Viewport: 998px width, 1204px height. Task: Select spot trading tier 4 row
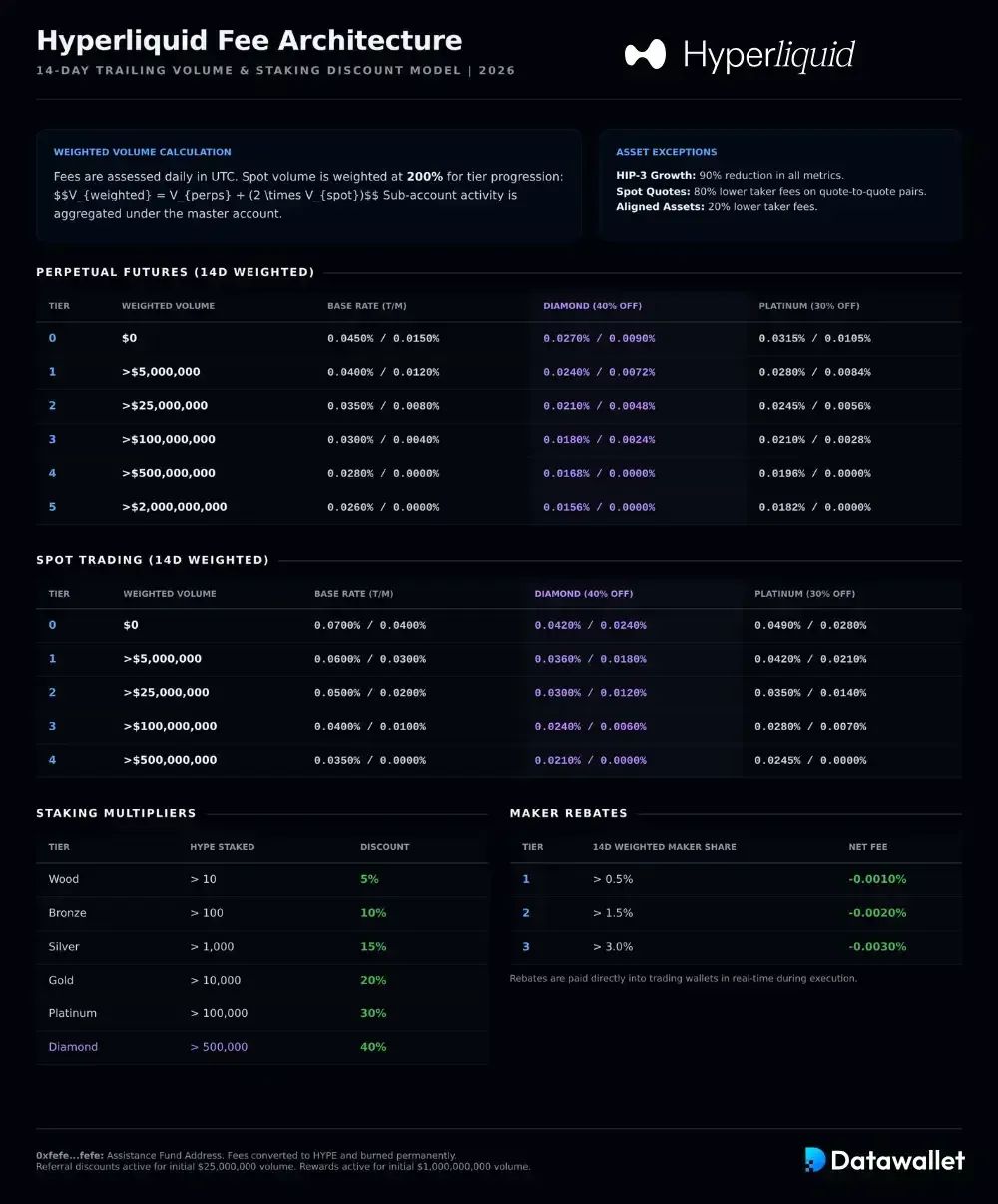tap(499, 760)
